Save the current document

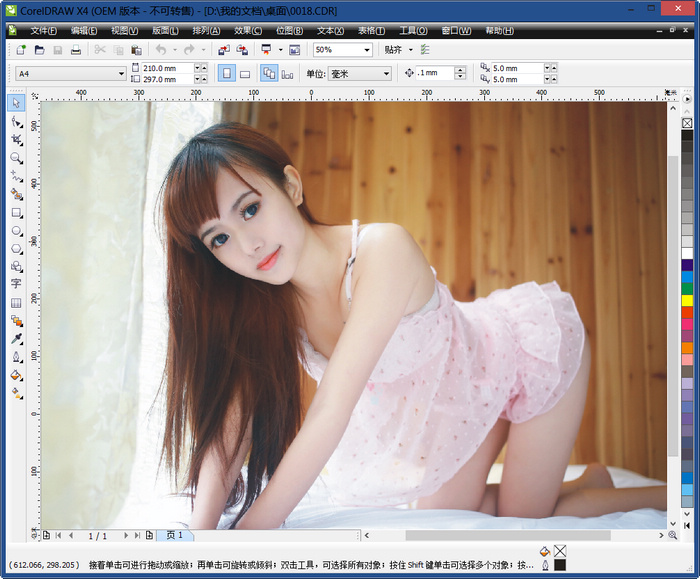(x=58, y=50)
